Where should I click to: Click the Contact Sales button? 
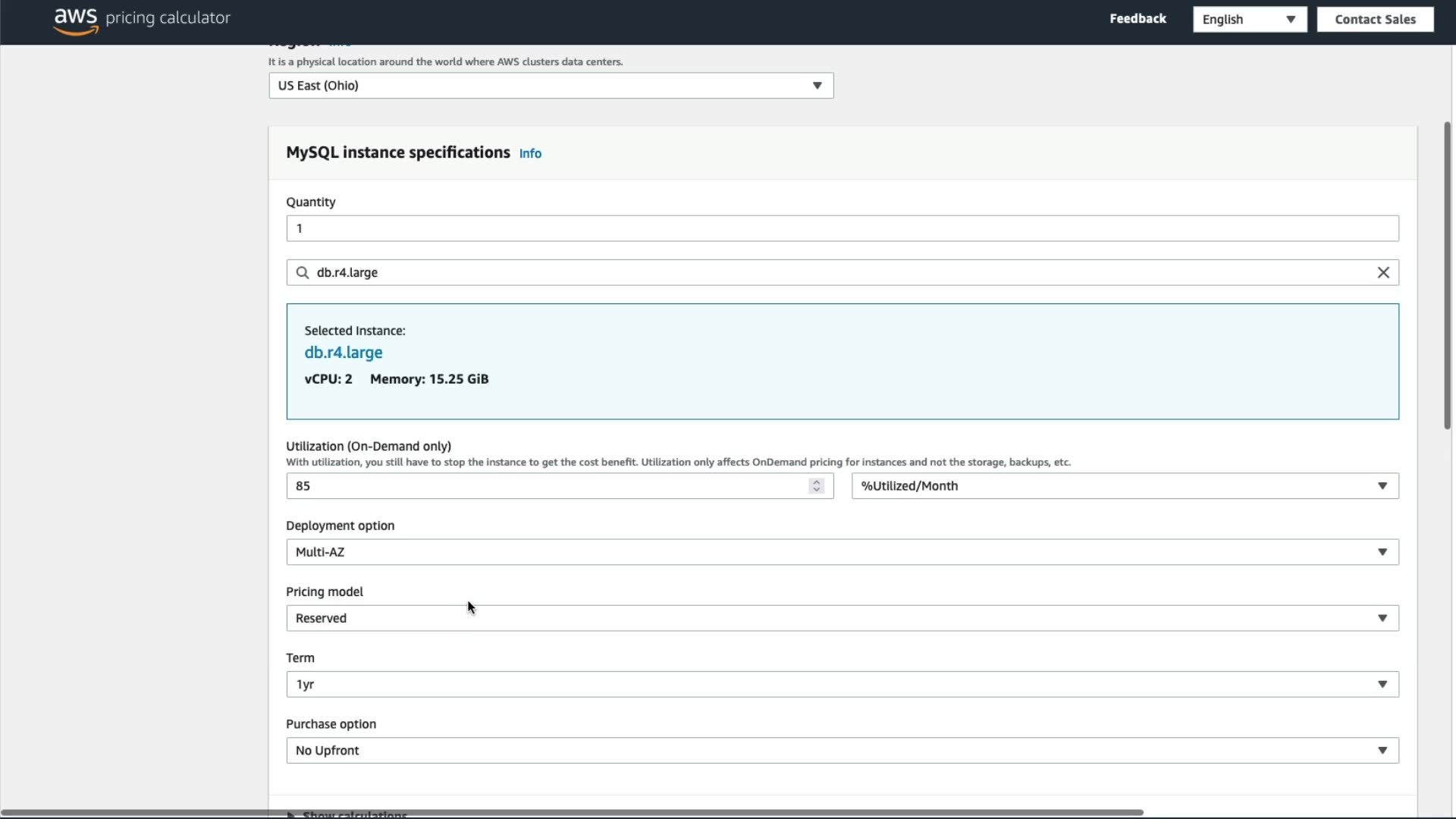point(1374,20)
